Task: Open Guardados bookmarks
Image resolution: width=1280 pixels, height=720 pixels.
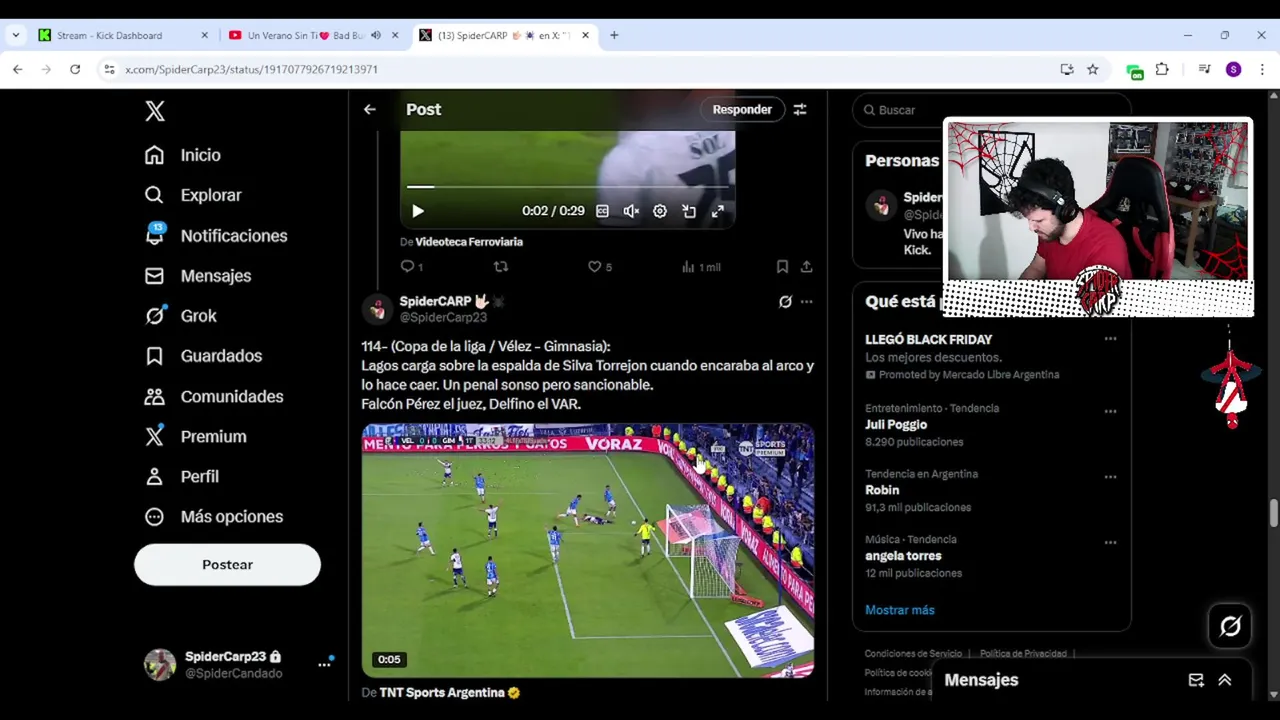Action: tap(203, 356)
